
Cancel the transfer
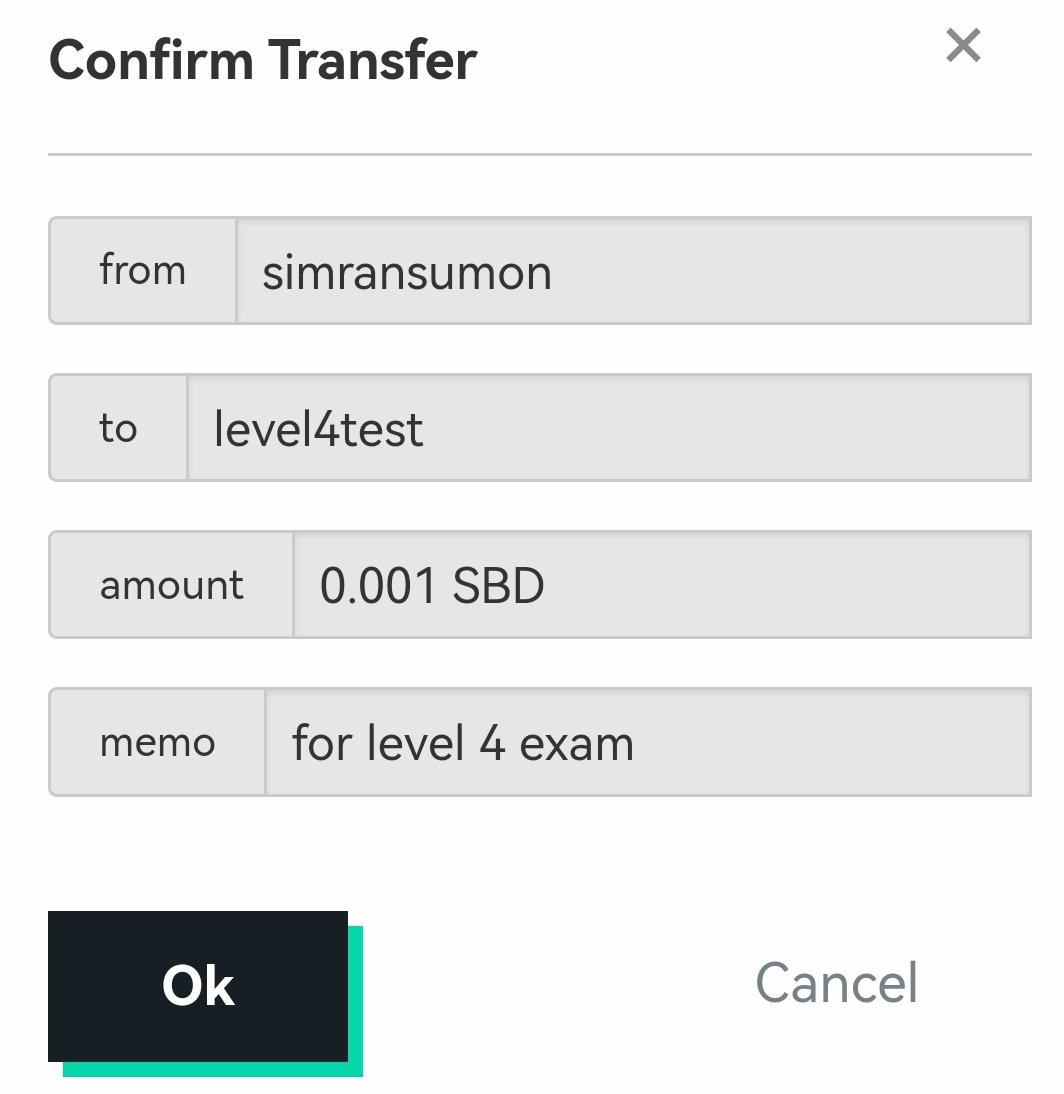click(x=836, y=983)
